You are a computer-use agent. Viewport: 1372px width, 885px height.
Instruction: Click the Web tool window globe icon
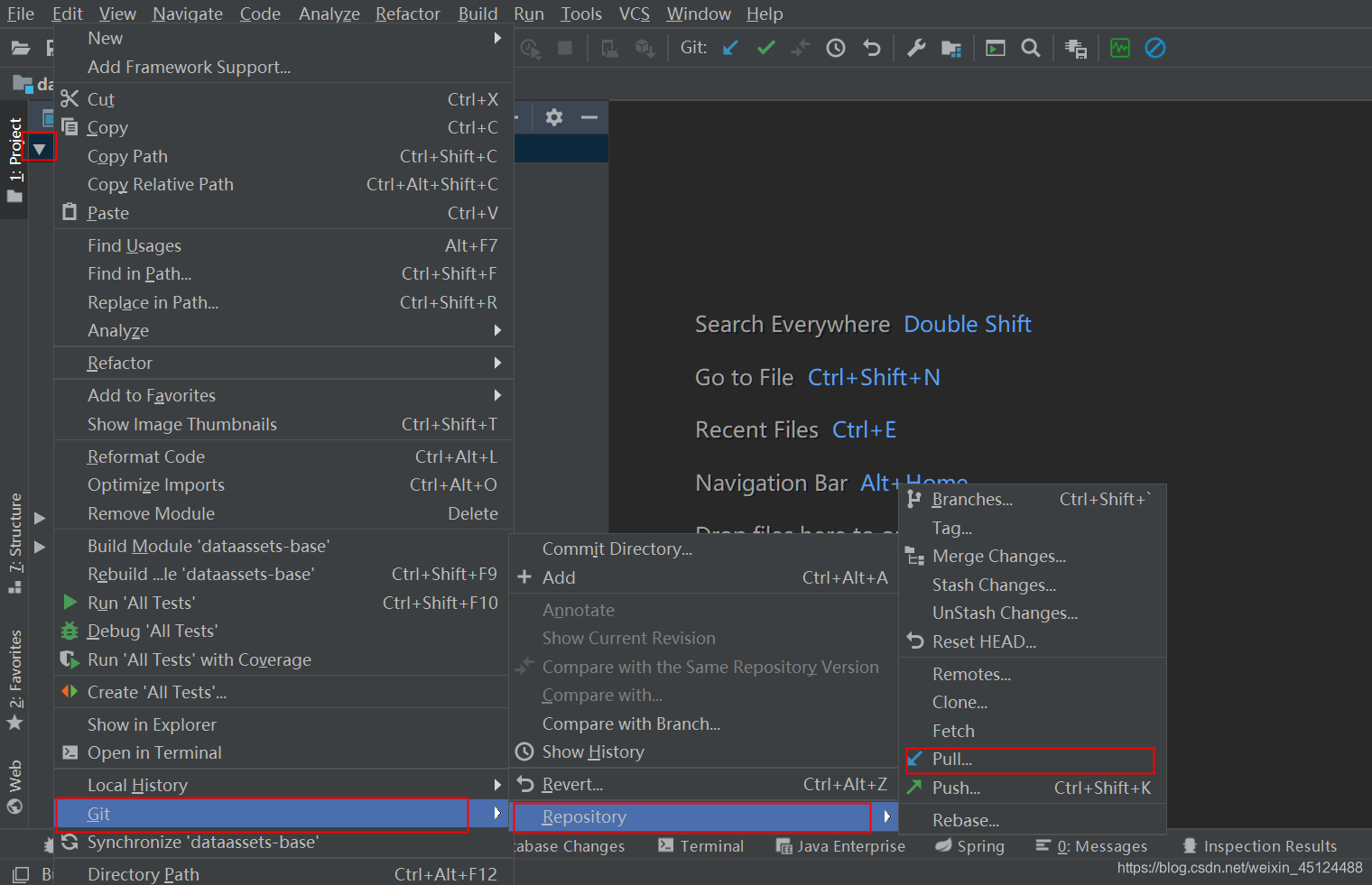point(15,806)
